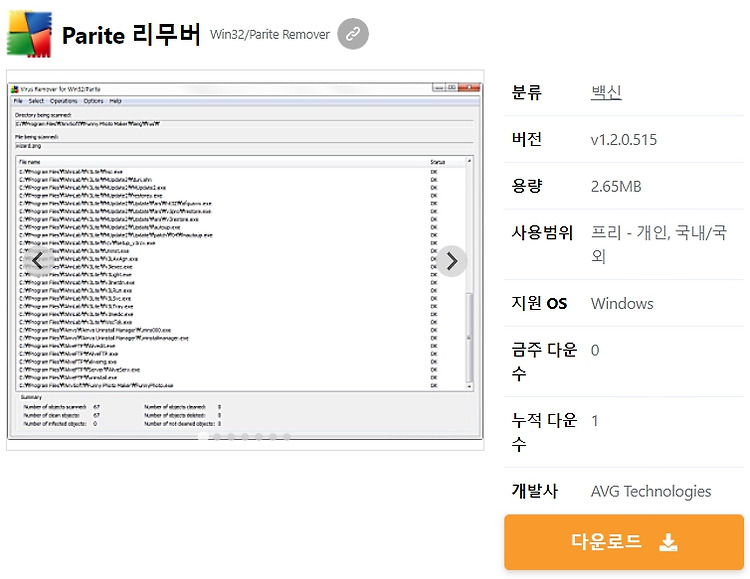Advance carousel with right arrow
The width and height of the screenshot is (750, 579).
pos(452,261)
